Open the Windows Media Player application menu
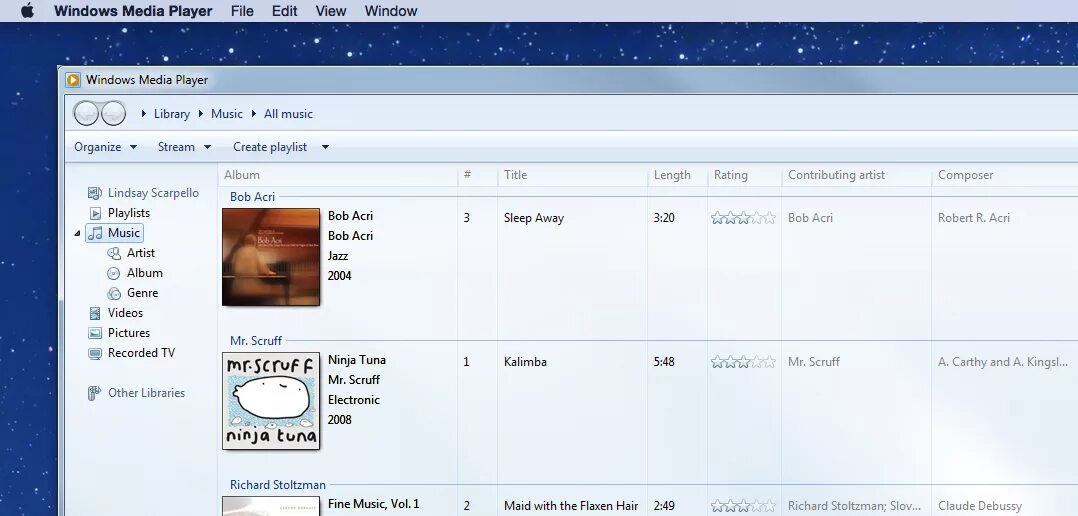The height and width of the screenshot is (516, 1078). pos(133,11)
